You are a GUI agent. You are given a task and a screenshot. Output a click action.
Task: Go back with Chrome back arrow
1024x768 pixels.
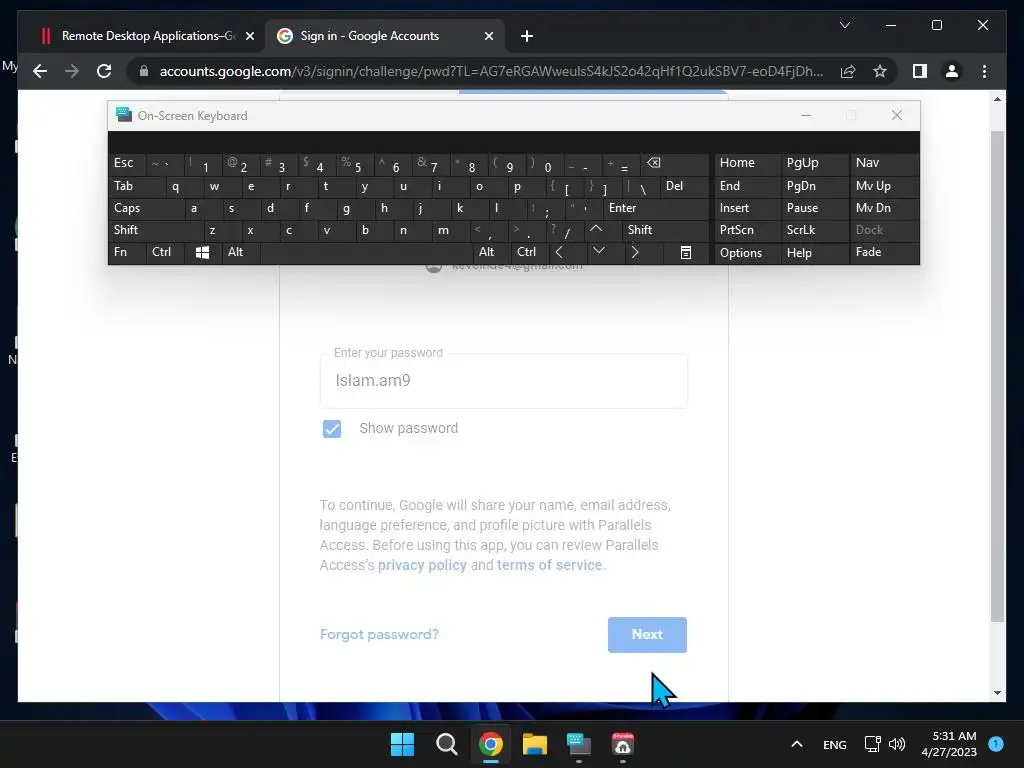click(x=40, y=71)
